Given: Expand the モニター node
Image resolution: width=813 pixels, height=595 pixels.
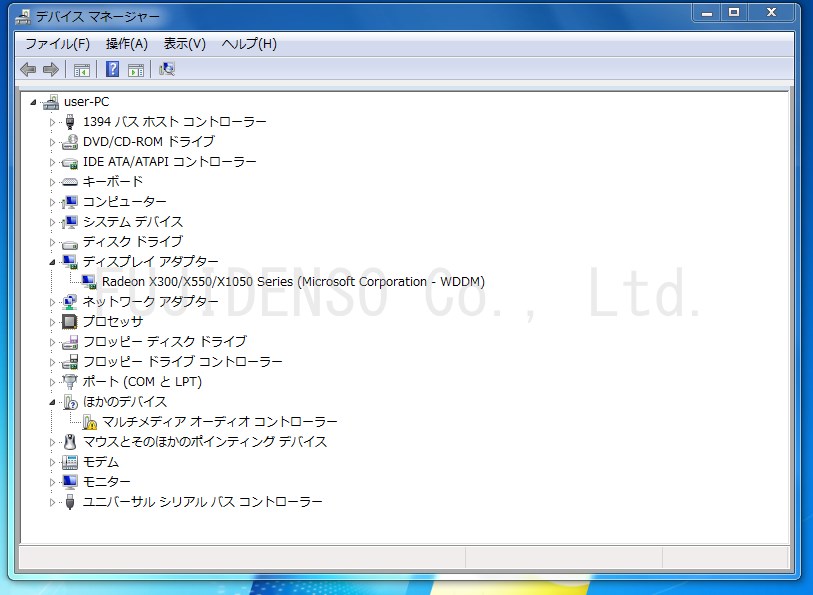Looking at the screenshot, I should click(52, 483).
